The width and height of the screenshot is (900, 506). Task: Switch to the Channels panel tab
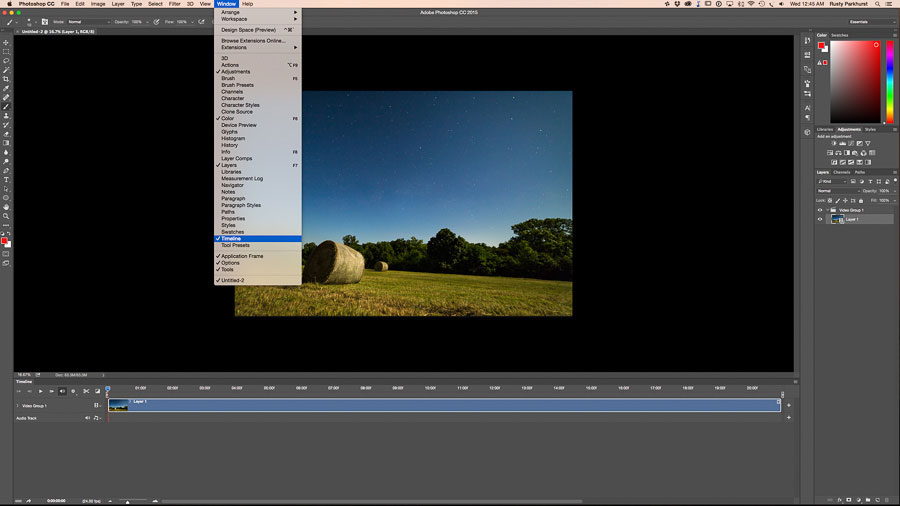click(x=842, y=172)
